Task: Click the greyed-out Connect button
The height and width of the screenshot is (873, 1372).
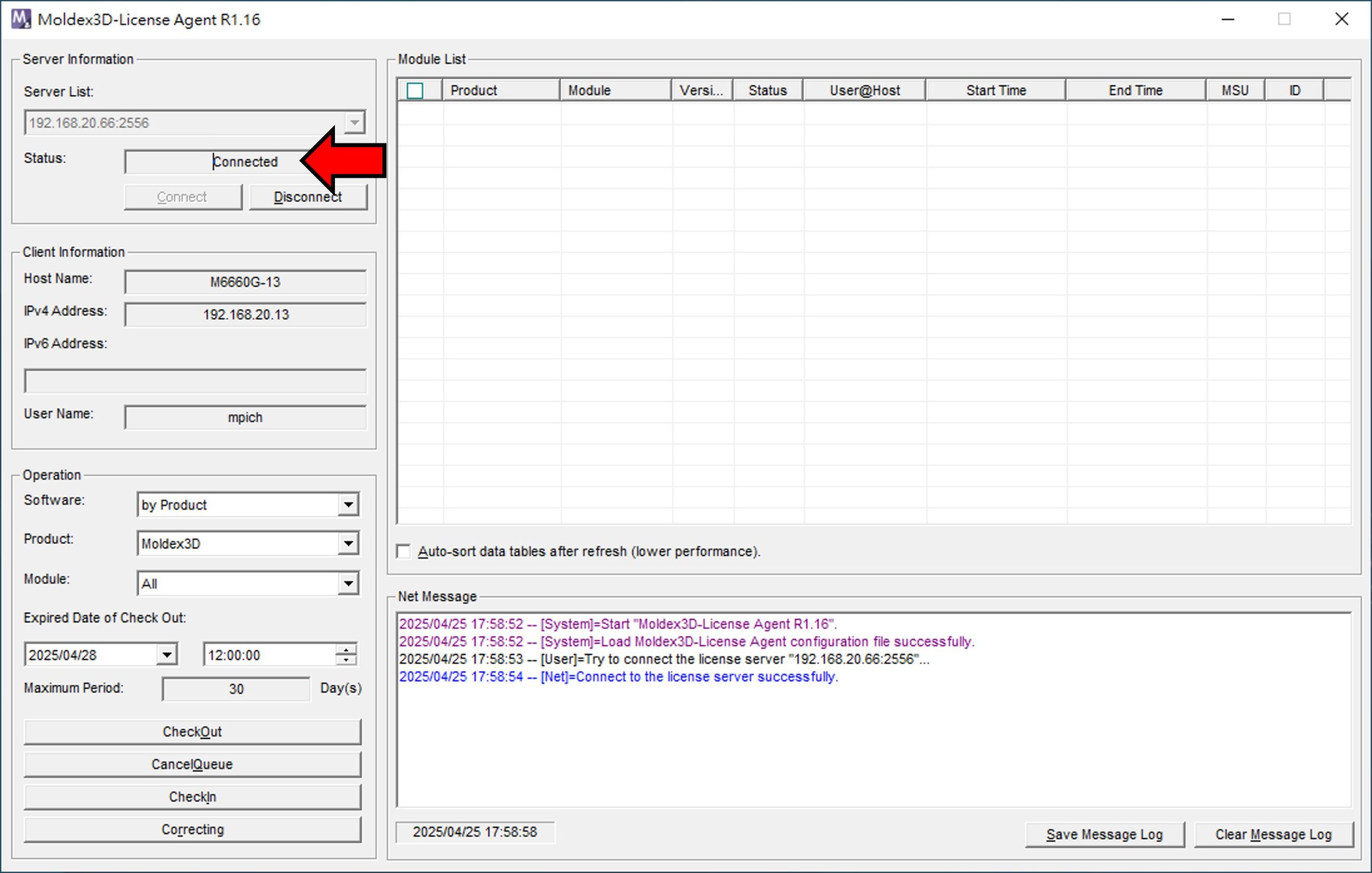Action: pos(183,197)
